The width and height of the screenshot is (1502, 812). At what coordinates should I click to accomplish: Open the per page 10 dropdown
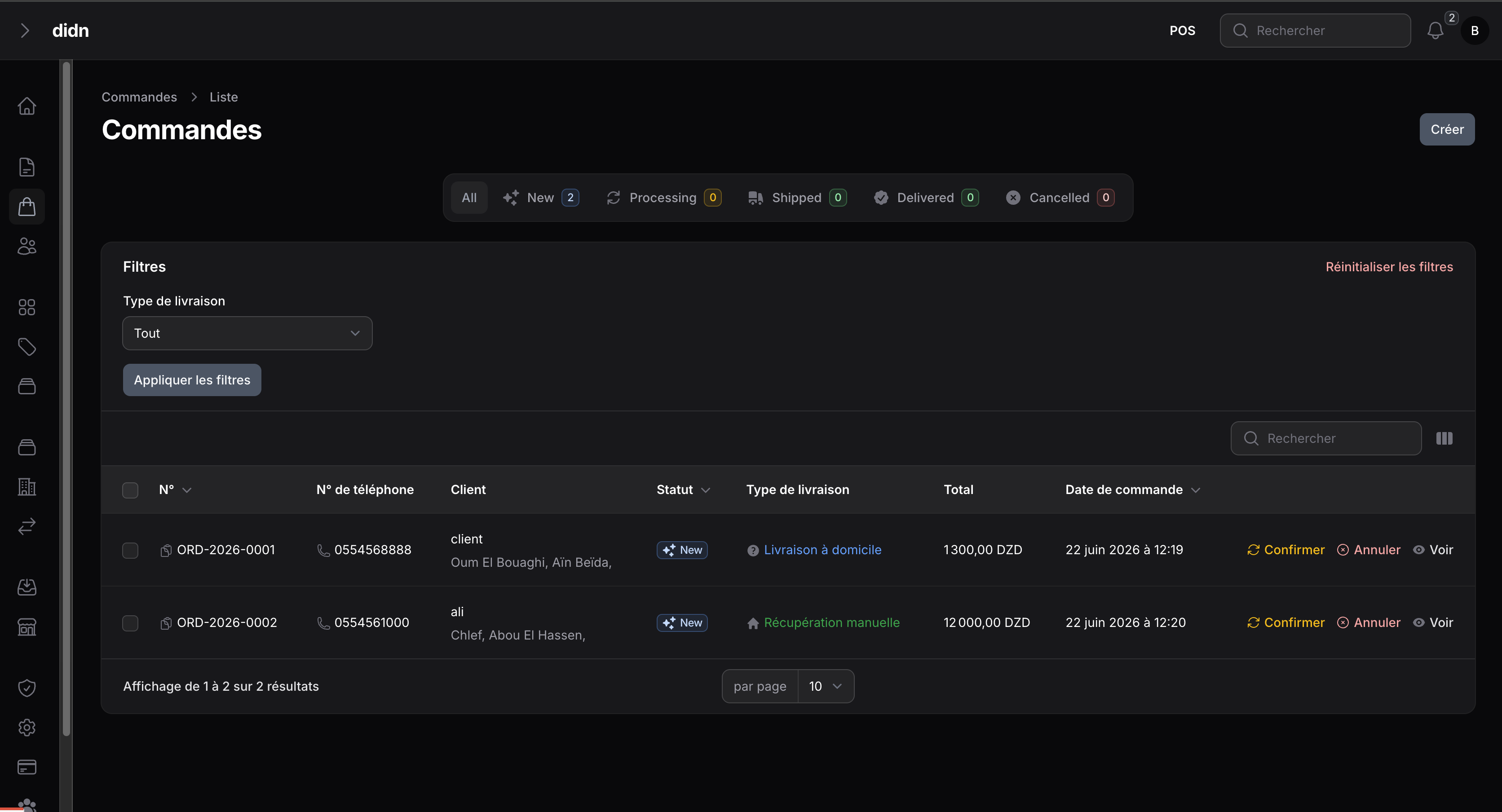click(x=826, y=686)
